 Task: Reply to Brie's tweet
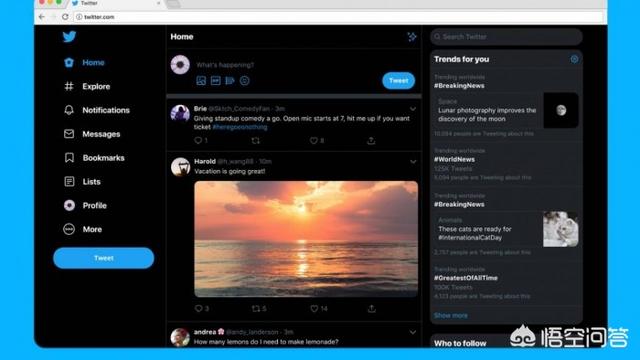tap(198, 140)
